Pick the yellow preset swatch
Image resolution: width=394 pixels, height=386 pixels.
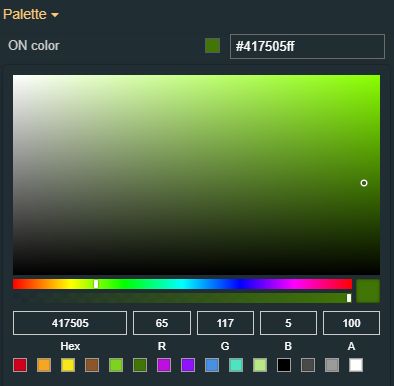click(68, 365)
